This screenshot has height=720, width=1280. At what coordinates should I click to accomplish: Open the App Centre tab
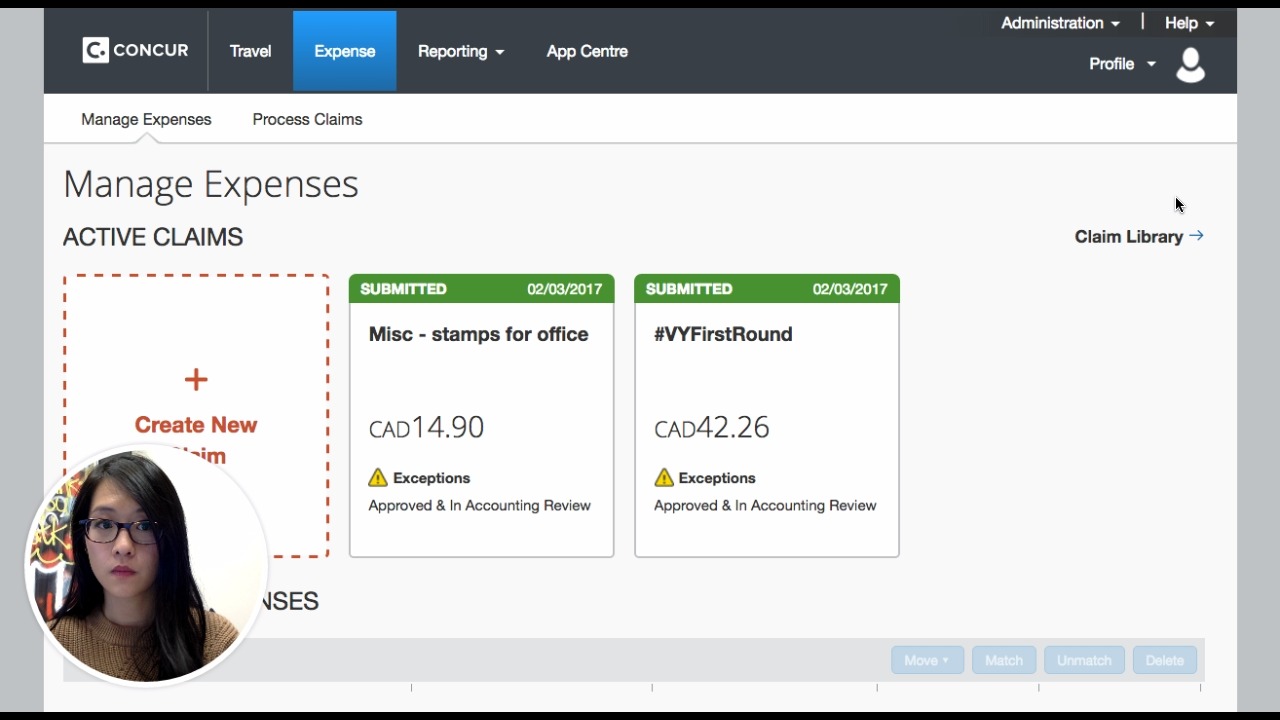click(x=587, y=51)
